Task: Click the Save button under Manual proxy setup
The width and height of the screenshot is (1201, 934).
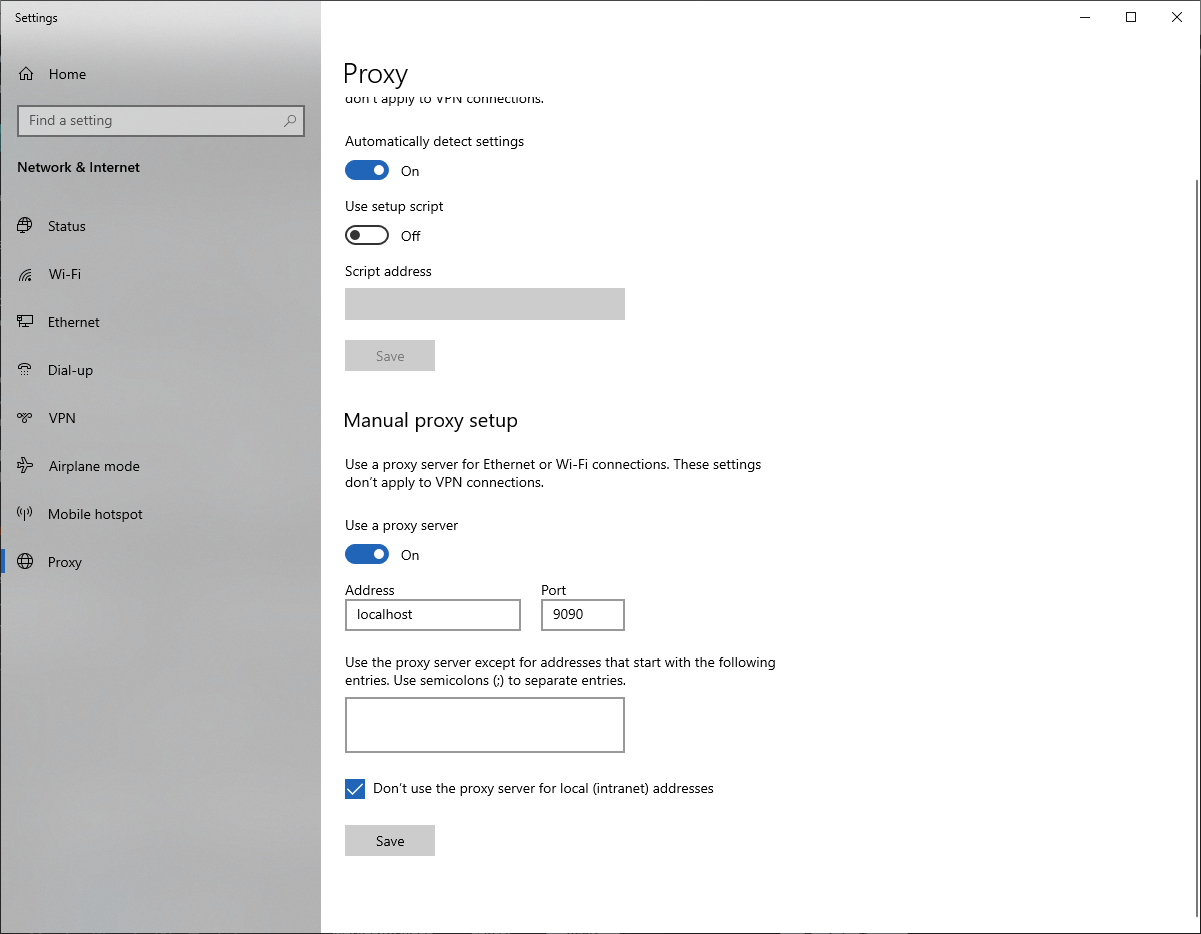Action: tap(390, 841)
